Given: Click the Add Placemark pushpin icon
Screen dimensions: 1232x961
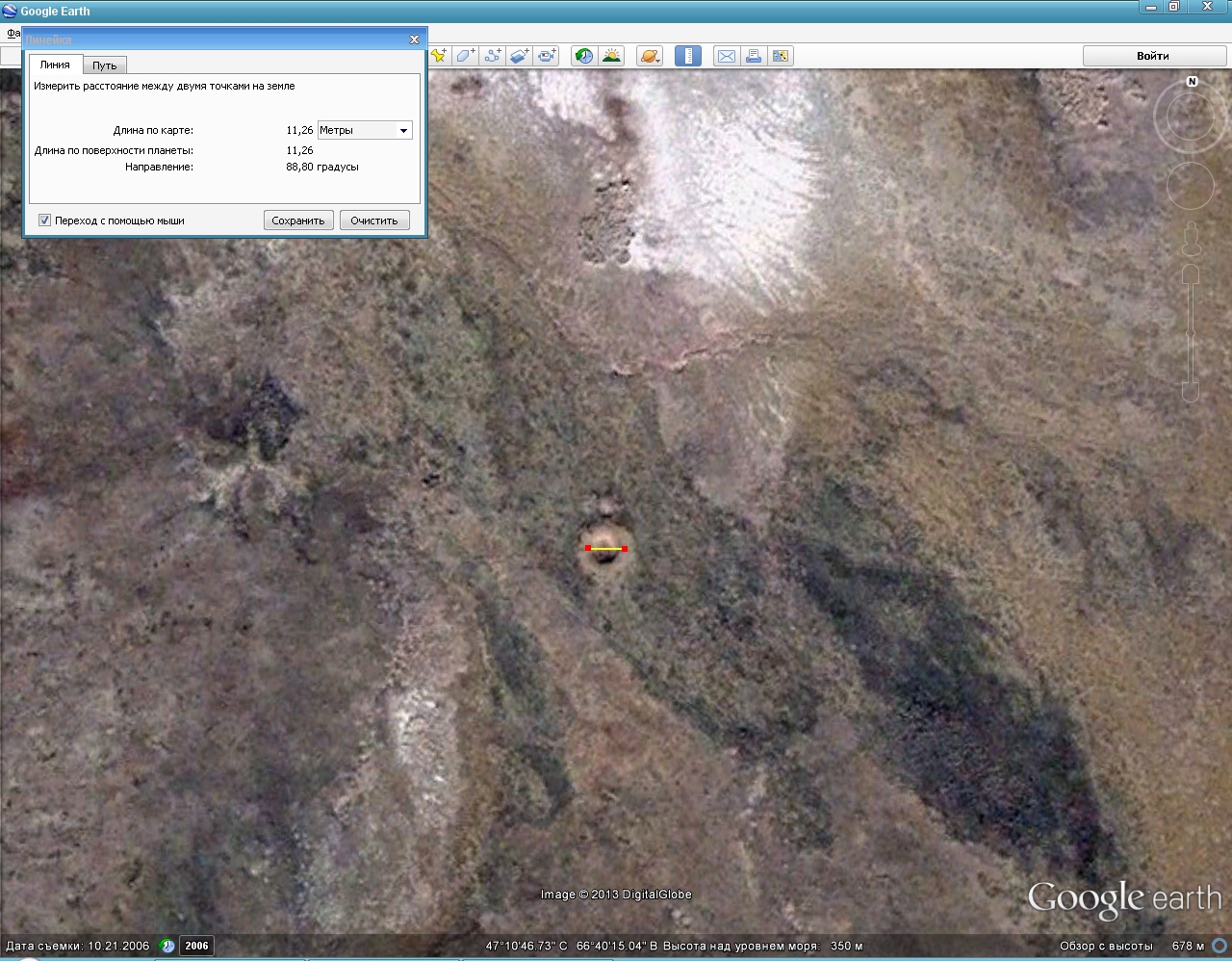Looking at the screenshot, I should pyautogui.click(x=439, y=56).
